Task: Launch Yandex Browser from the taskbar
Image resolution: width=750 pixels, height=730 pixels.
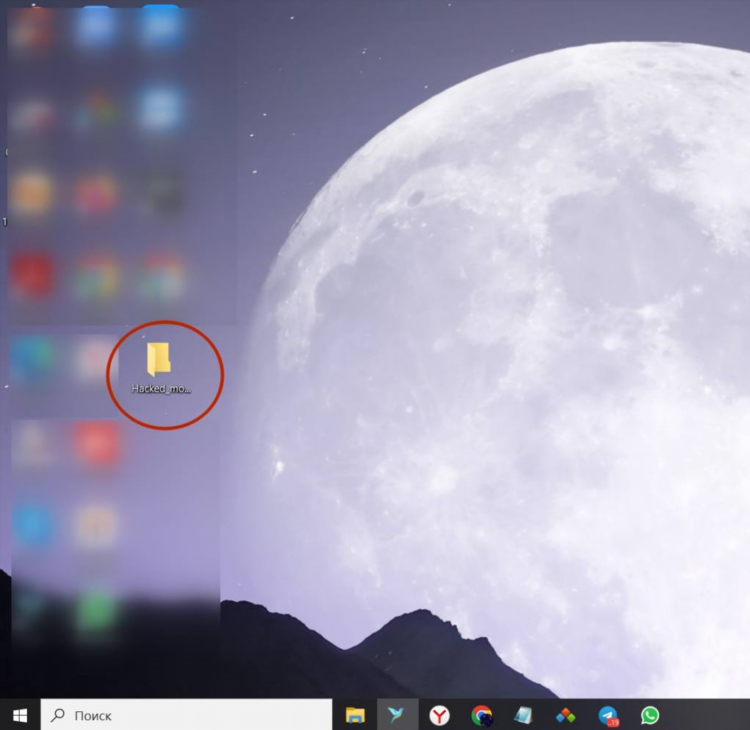Action: [x=439, y=716]
